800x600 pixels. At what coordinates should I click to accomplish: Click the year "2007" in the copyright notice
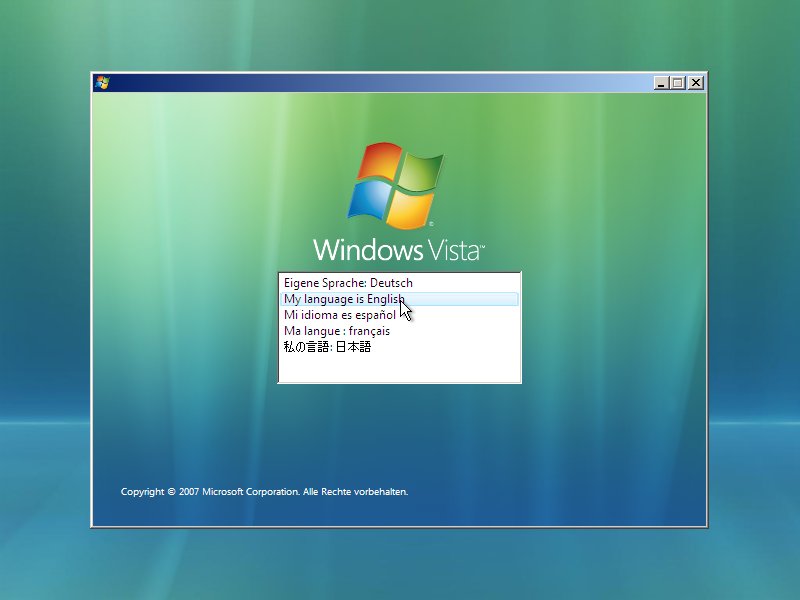188,492
